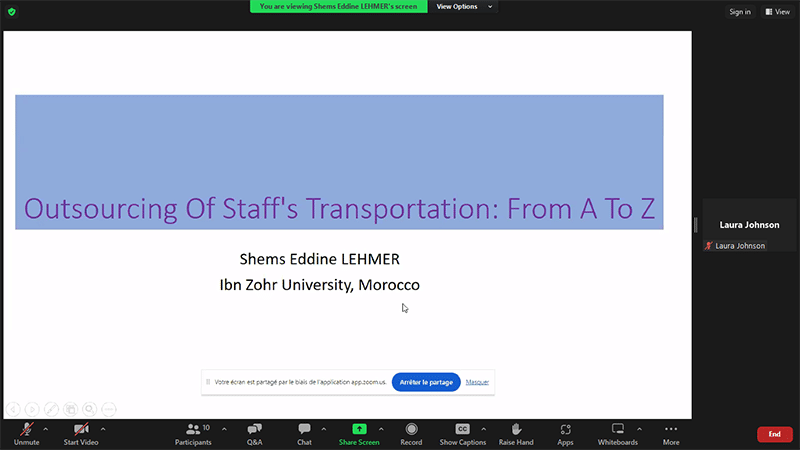
Task: Click the Record icon
Action: 411,432
